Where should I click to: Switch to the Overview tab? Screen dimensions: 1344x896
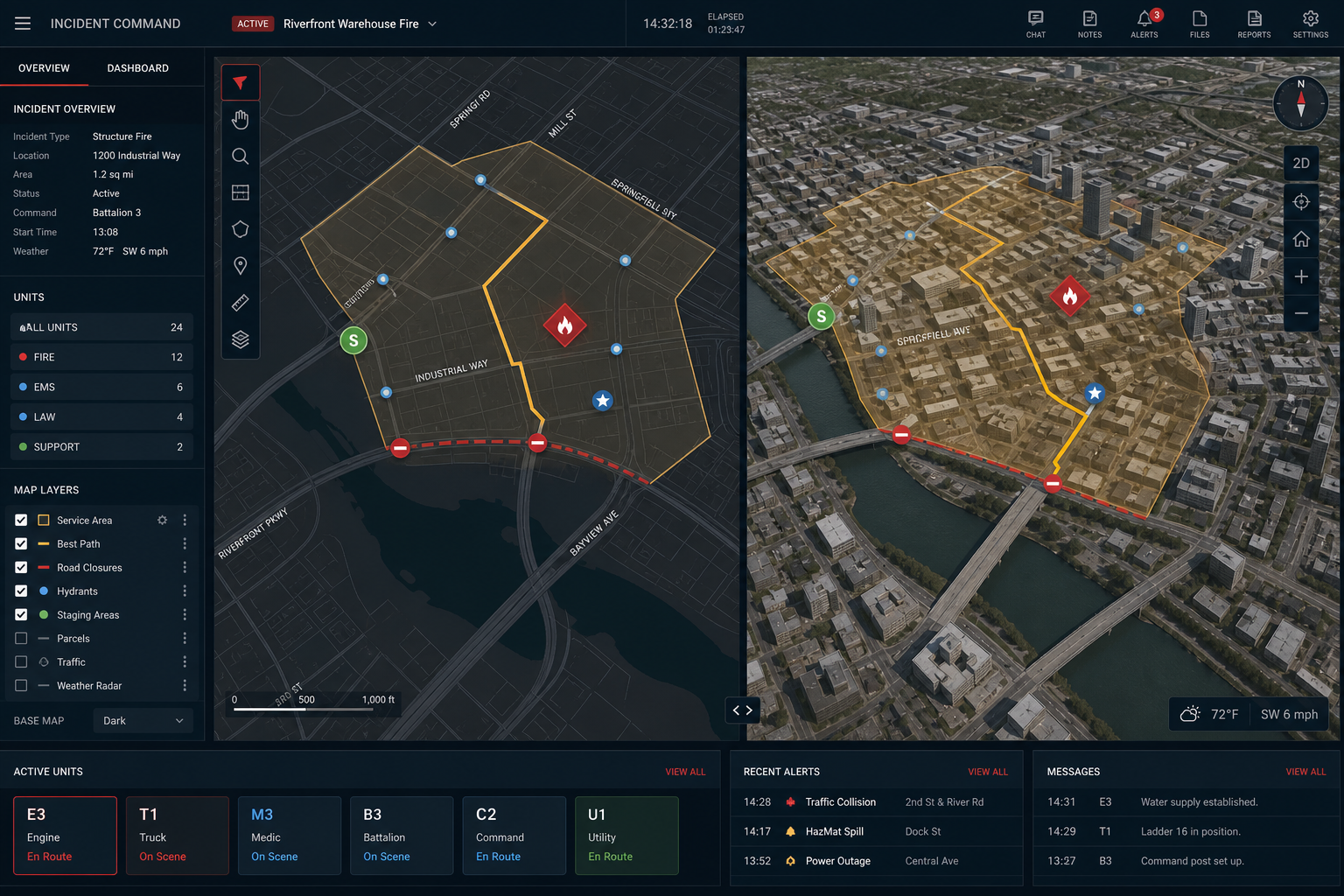tap(44, 68)
